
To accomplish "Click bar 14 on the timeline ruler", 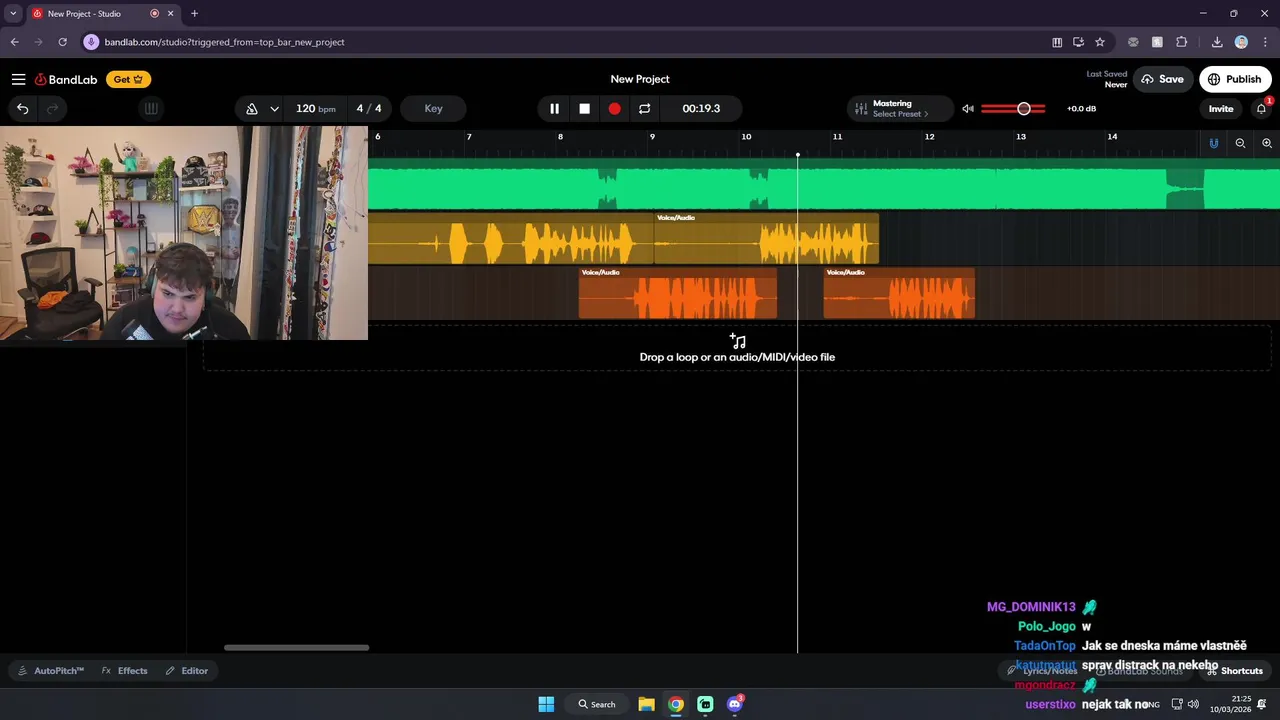I will (x=1112, y=137).
